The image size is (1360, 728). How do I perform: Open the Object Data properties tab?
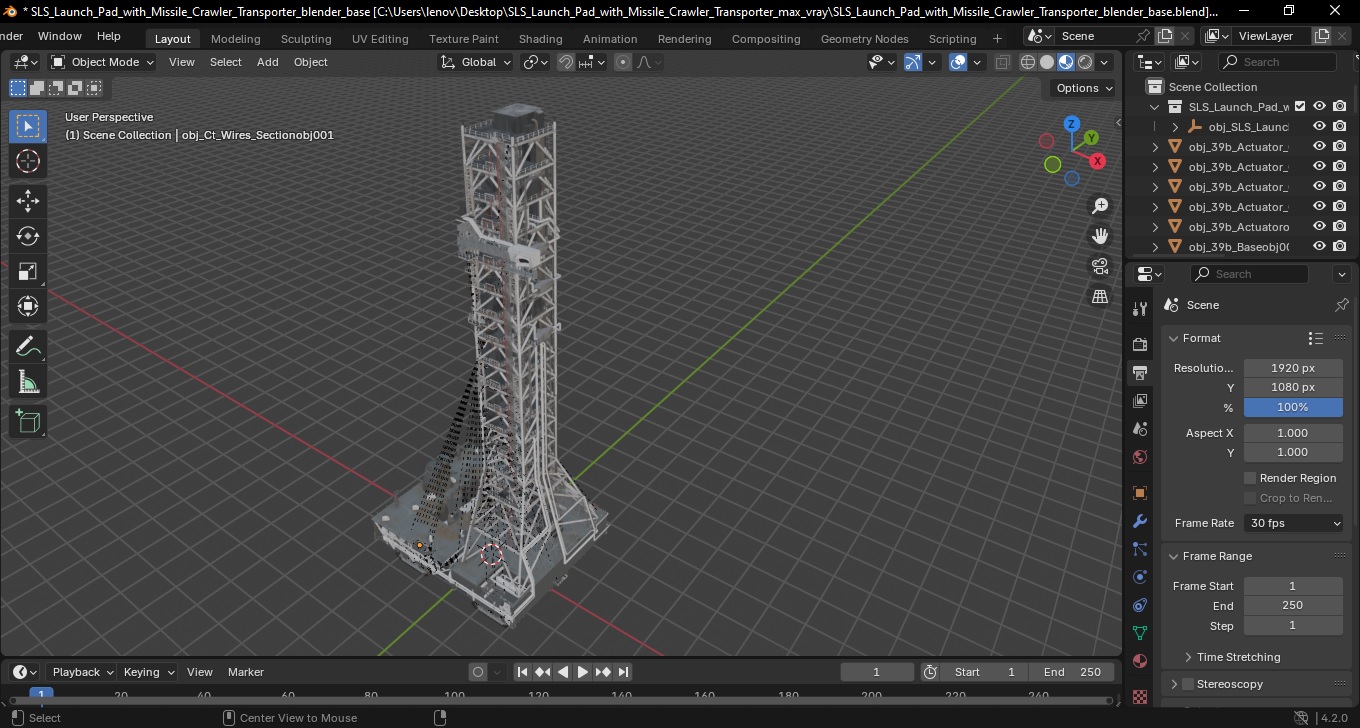click(x=1140, y=633)
